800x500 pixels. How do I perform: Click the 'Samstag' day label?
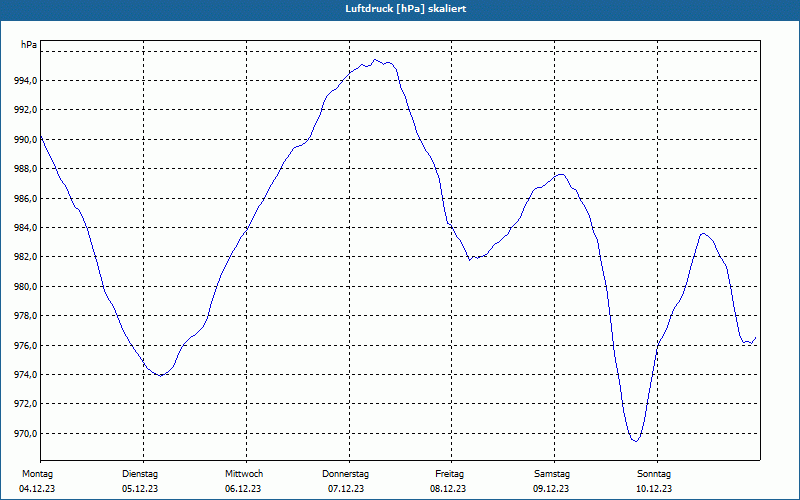[x=552, y=474]
